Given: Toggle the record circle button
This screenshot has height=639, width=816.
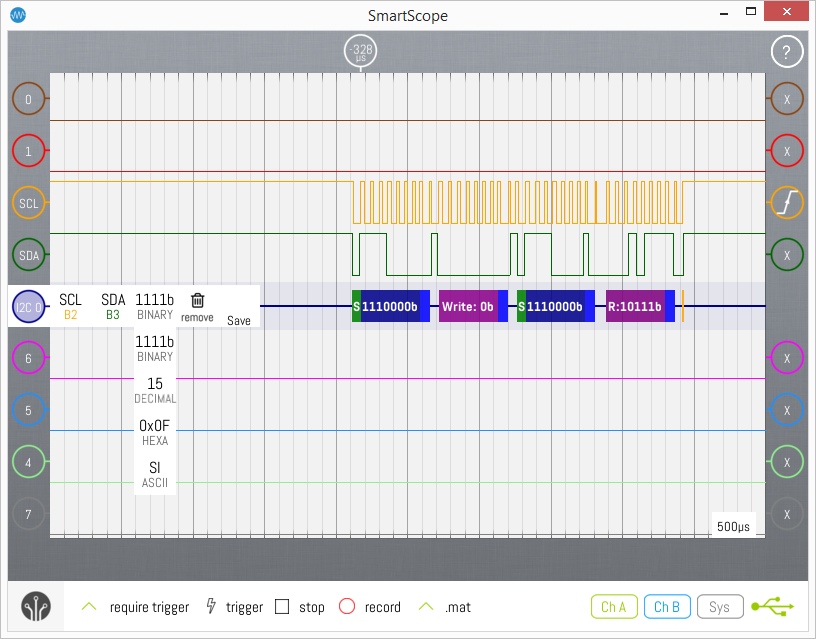Looking at the screenshot, I should click(347, 607).
